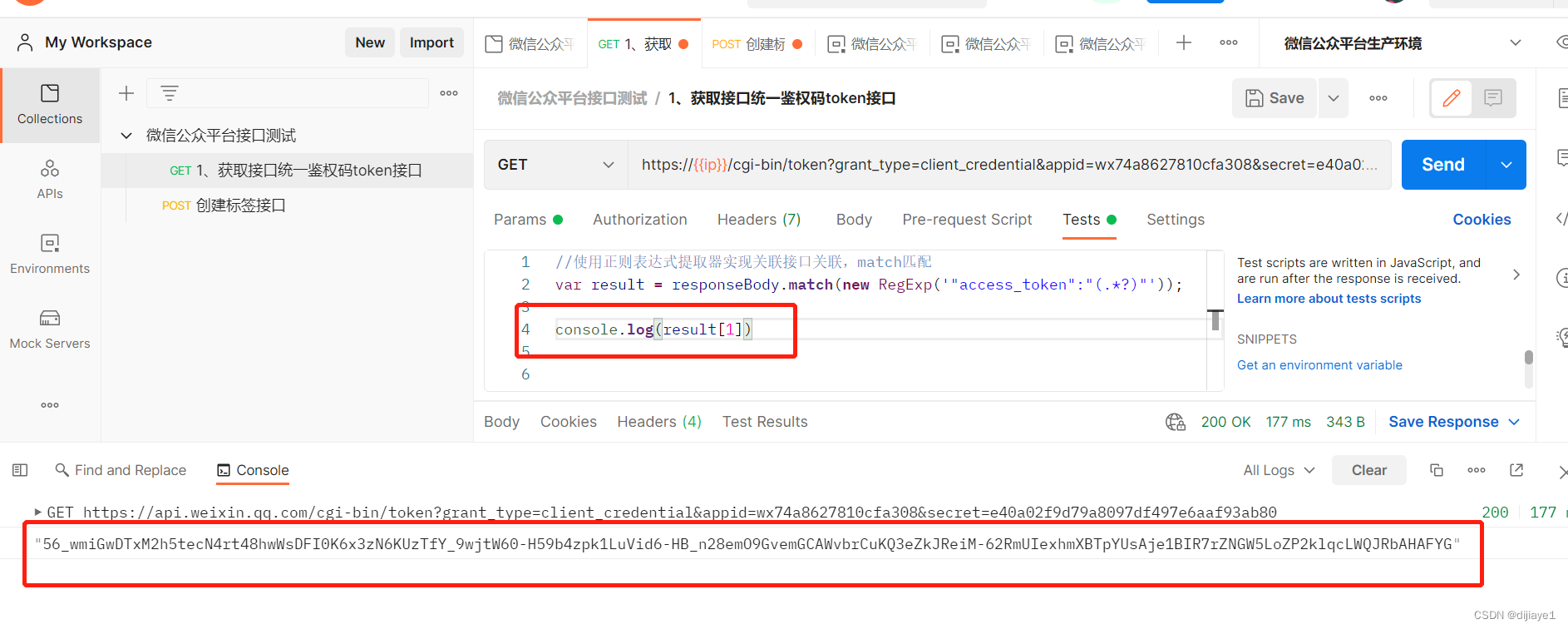Click the request URL input field
Image resolution: width=1568 pixels, height=629 pixels.
[1009, 165]
